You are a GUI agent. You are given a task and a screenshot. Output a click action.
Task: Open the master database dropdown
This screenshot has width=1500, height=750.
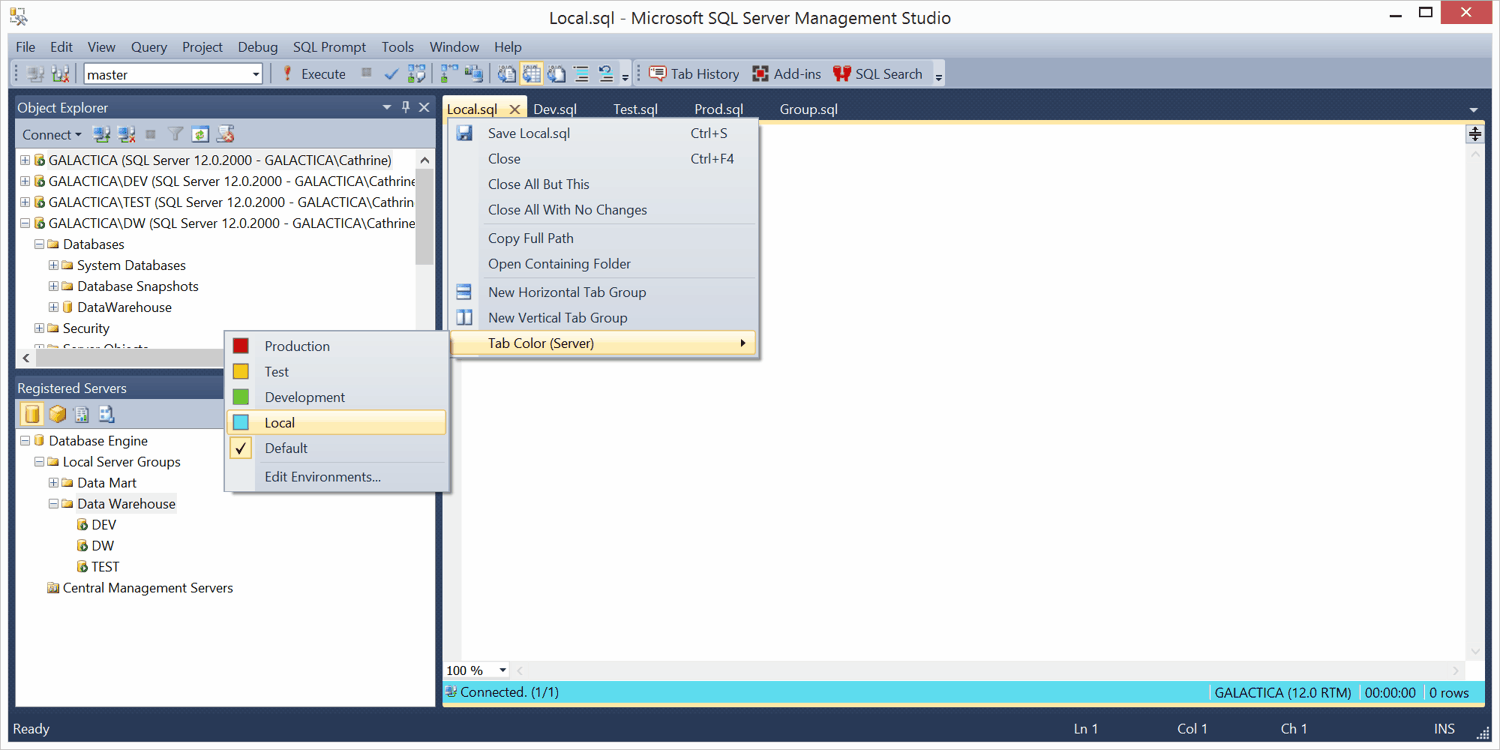[x=256, y=74]
